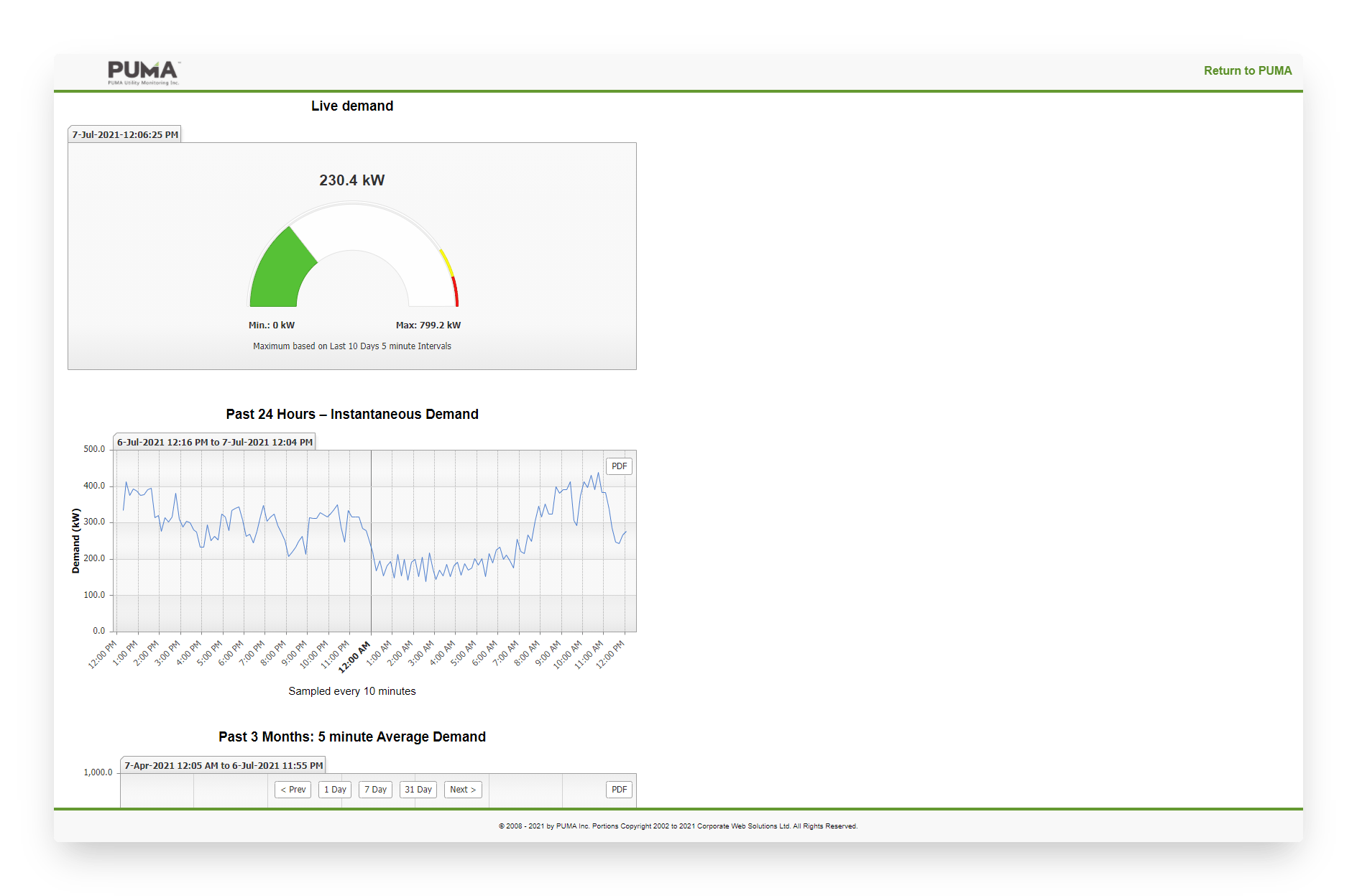Export the 24-hour chart as PDF
The image size is (1357, 896).
point(619,466)
